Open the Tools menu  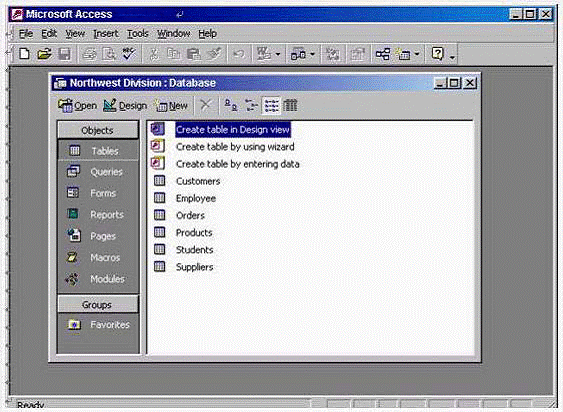pos(138,34)
